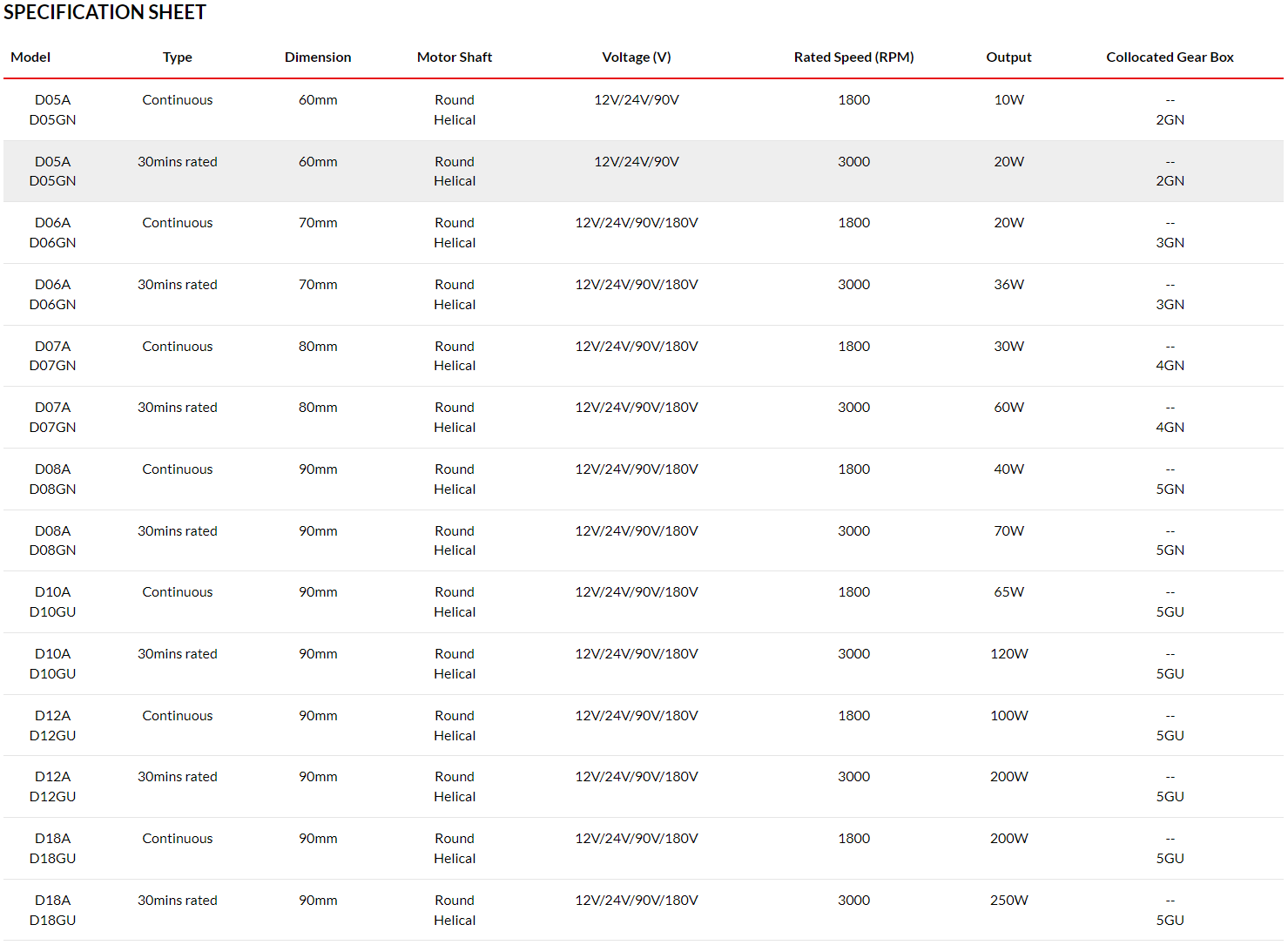
Task: Click 1800 rated speed in the 65W row
Action: pos(854,591)
